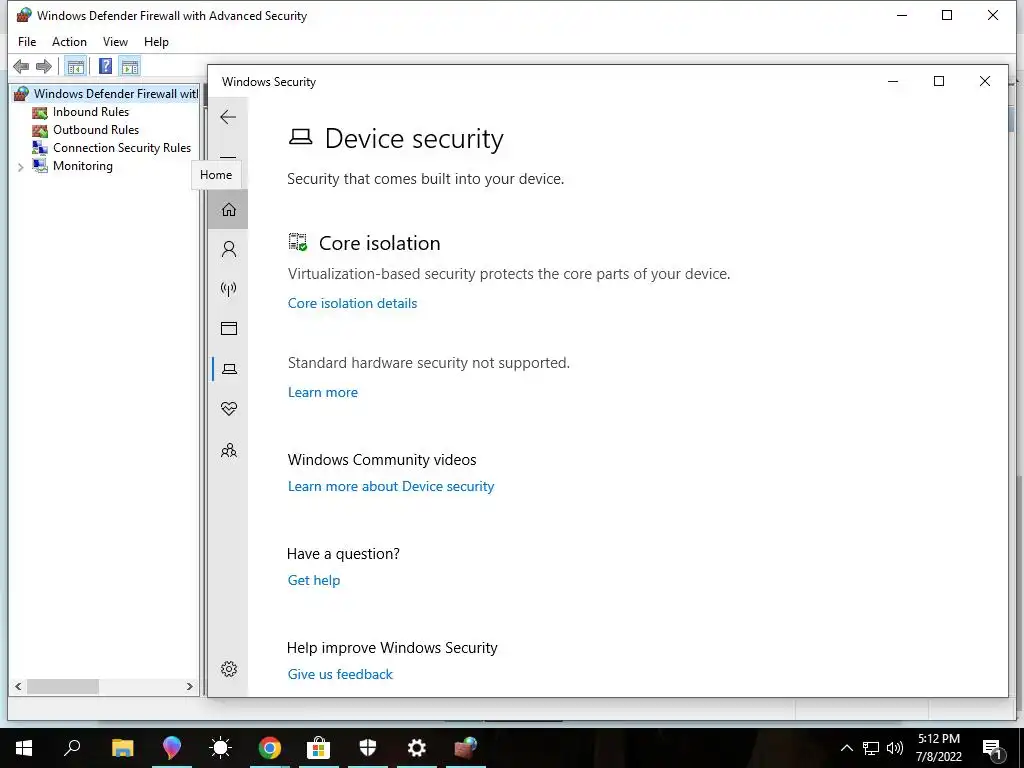Open Learn more about Device security link
The image size is (1024, 768).
point(391,487)
